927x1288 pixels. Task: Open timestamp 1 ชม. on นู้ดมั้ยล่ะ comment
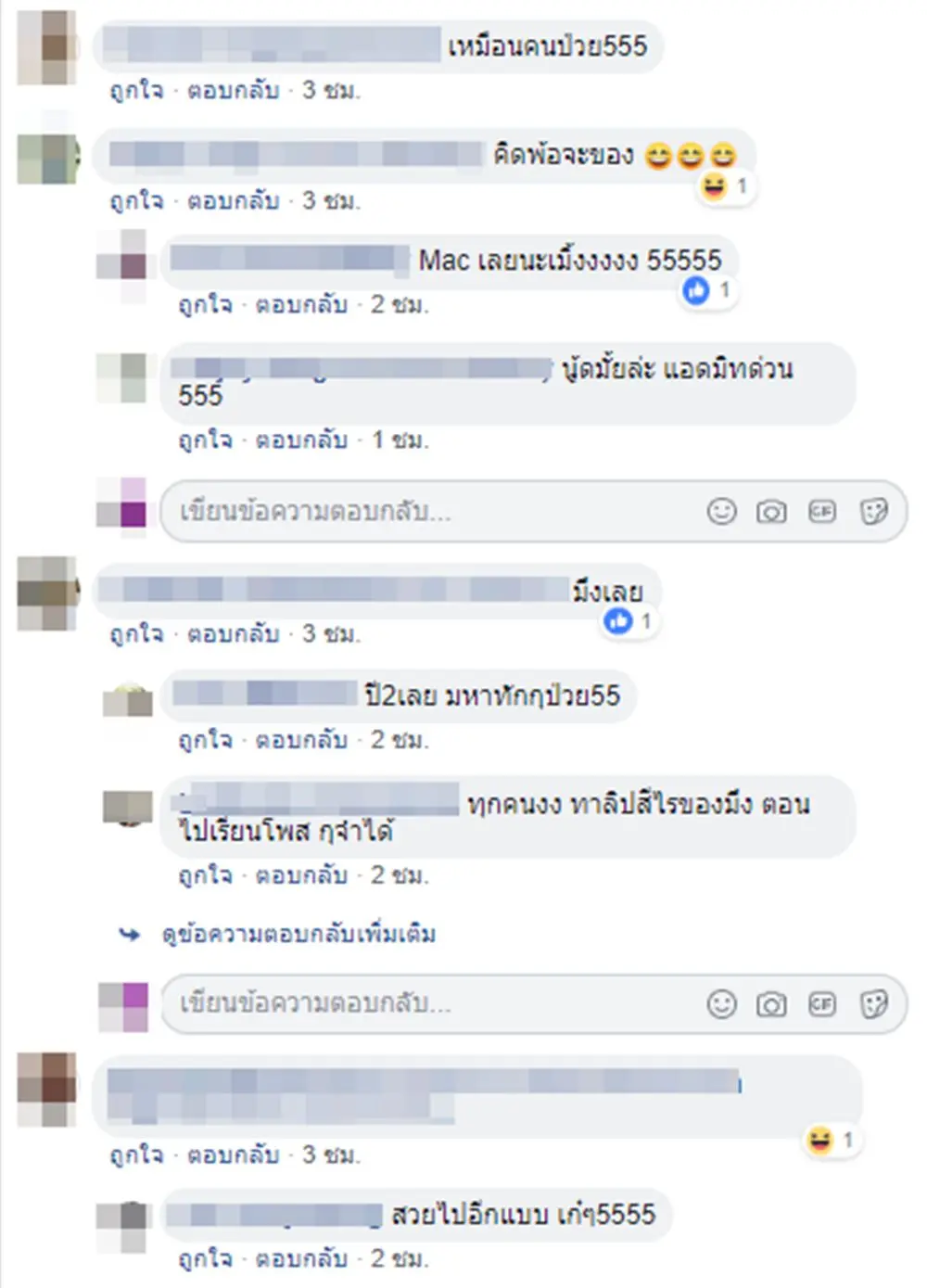[400, 440]
